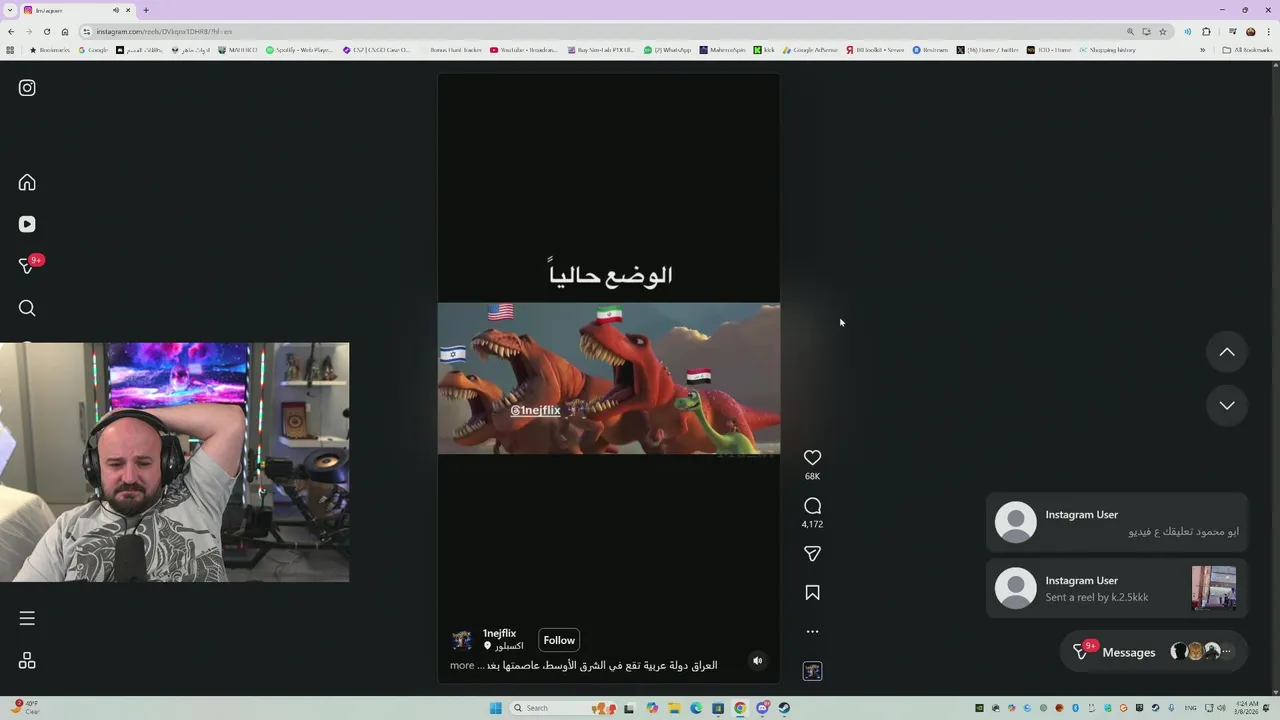The width and height of the screenshot is (1280, 720).
Task: Go to next reel with down arrow
Action: (x=1227, y=405)
